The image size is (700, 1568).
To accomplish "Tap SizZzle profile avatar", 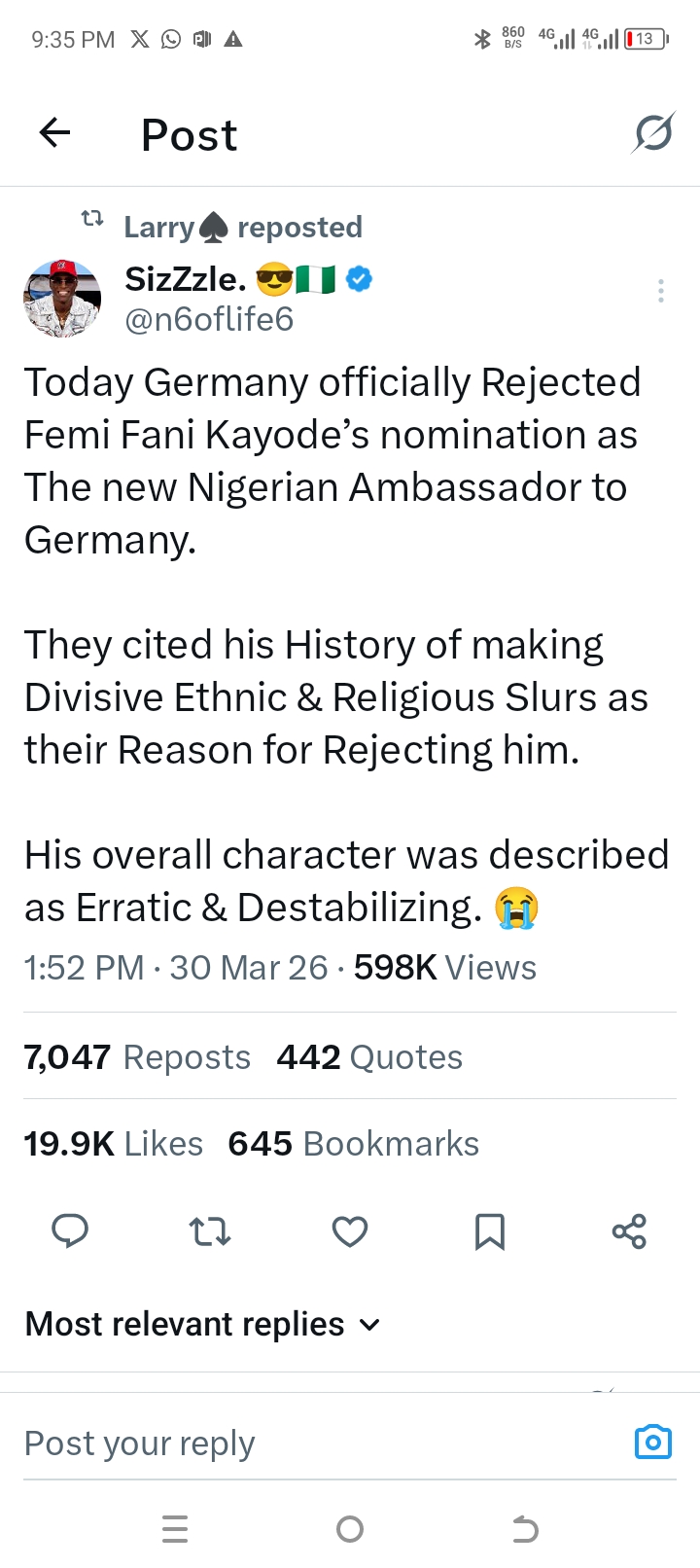I will [62, 299].
